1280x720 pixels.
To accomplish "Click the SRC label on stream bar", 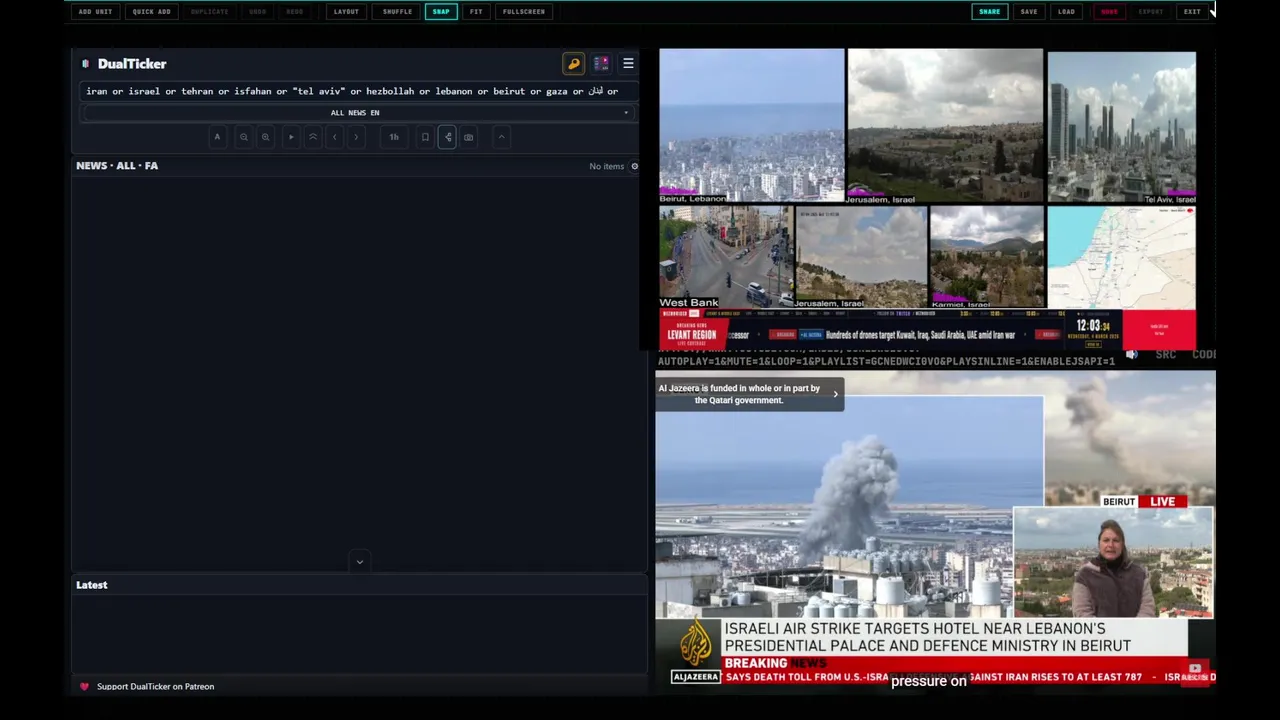I will tap(1165, 355).
